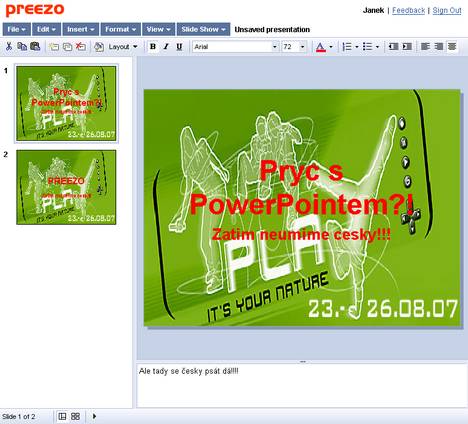Click the Cut scissors icon

click(x=9, y=47)
